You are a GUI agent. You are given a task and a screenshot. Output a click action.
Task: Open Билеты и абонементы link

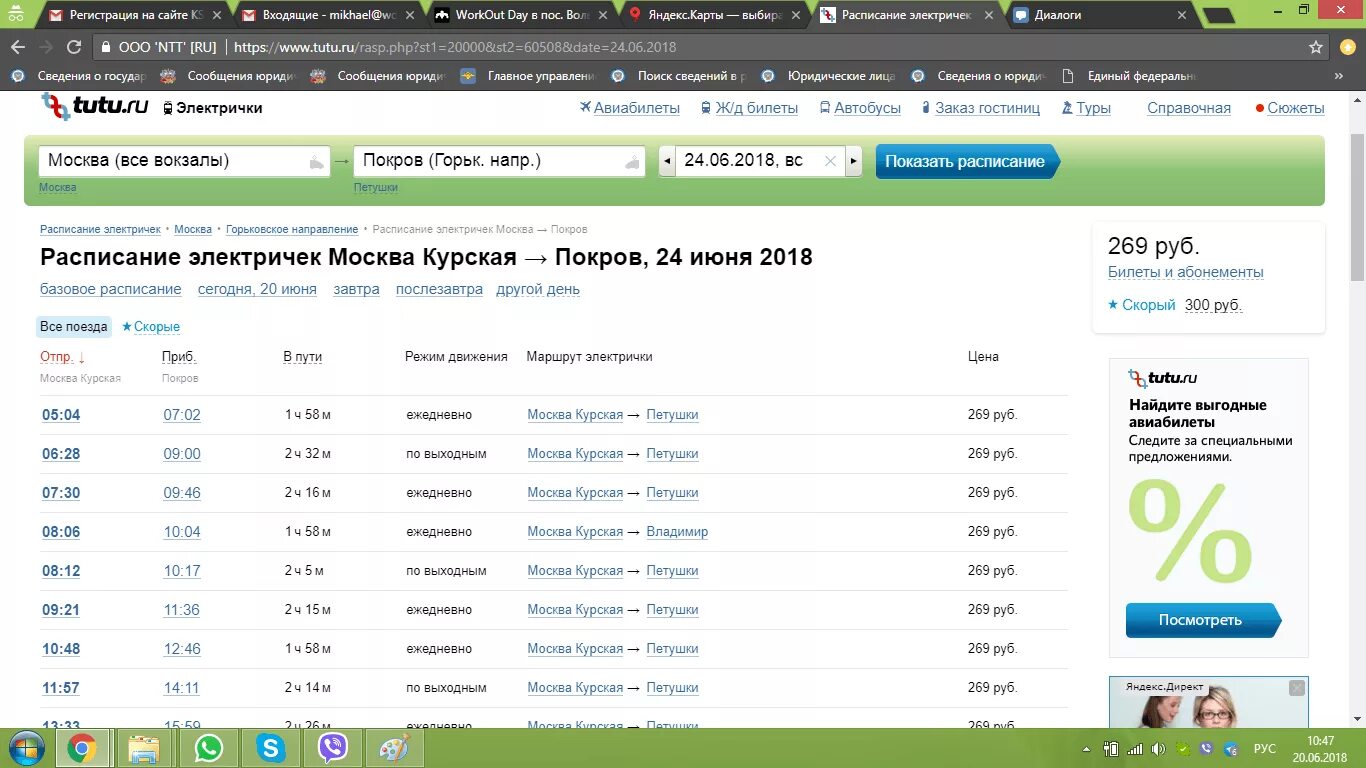click(x=1186, y=272)
